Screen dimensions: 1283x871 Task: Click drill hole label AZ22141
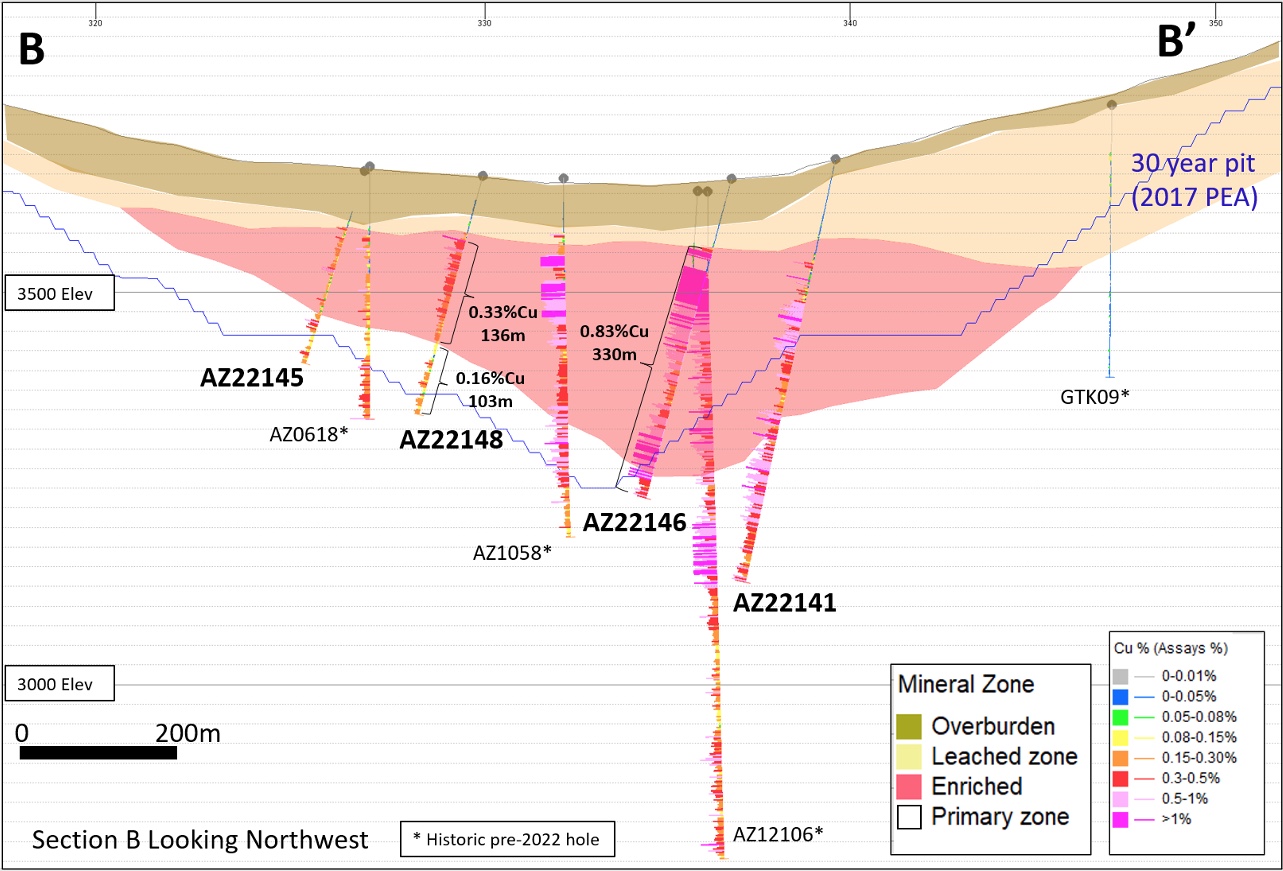click(785, 604)
